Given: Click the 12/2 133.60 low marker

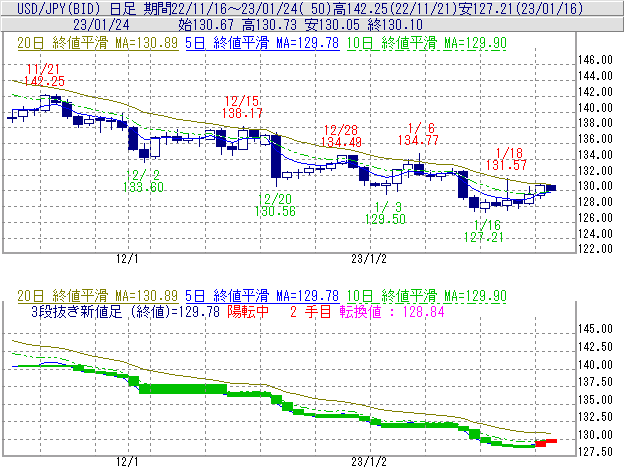Looking at the screenshot, I should (x=143, y=181).
